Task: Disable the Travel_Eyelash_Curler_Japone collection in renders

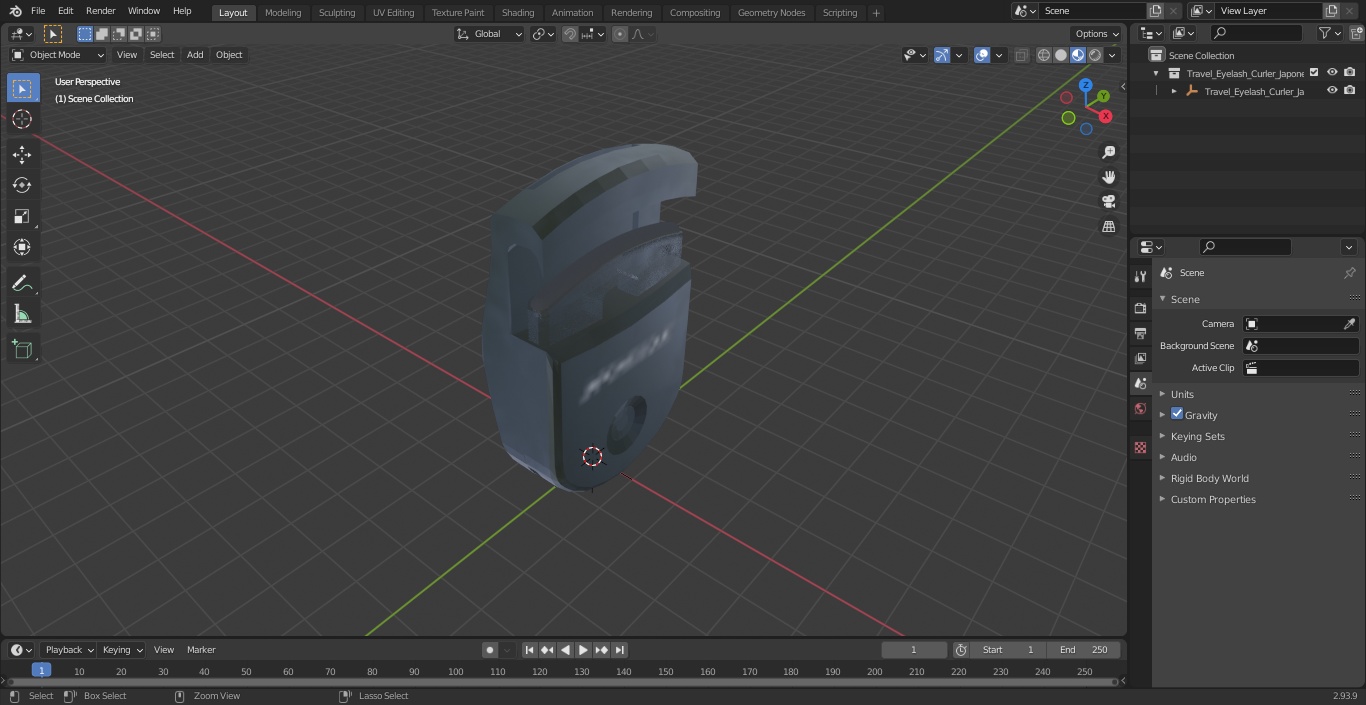Action: [1350, 72]
